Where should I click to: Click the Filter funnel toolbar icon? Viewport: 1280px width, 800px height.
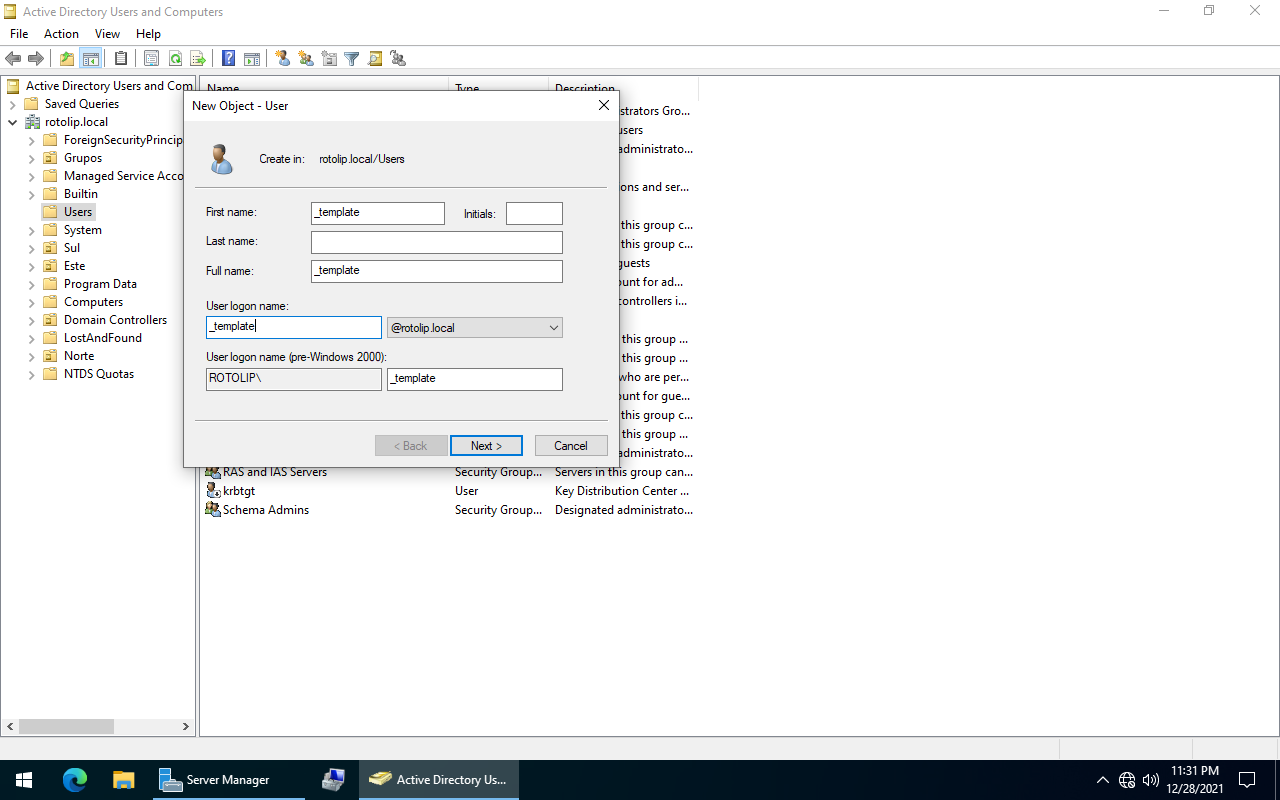(x=352, y=59)
